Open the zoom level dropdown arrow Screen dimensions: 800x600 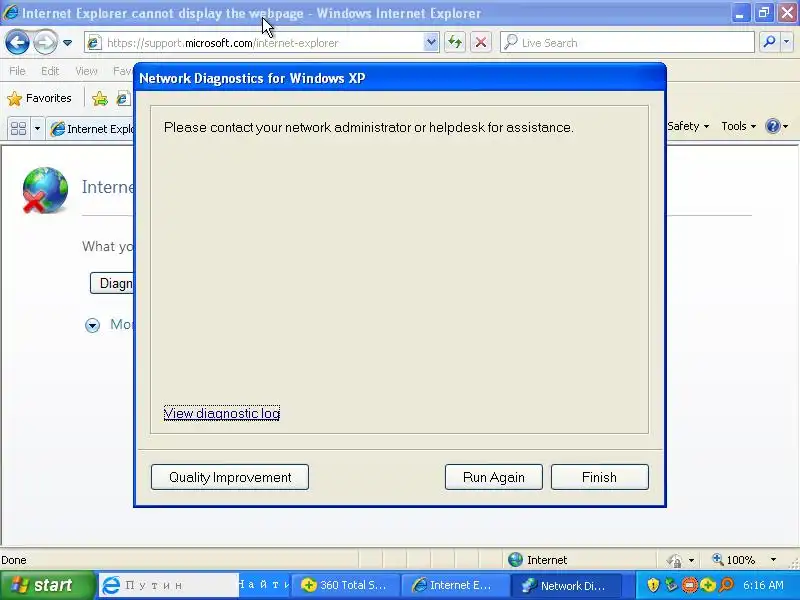(773, 560)
